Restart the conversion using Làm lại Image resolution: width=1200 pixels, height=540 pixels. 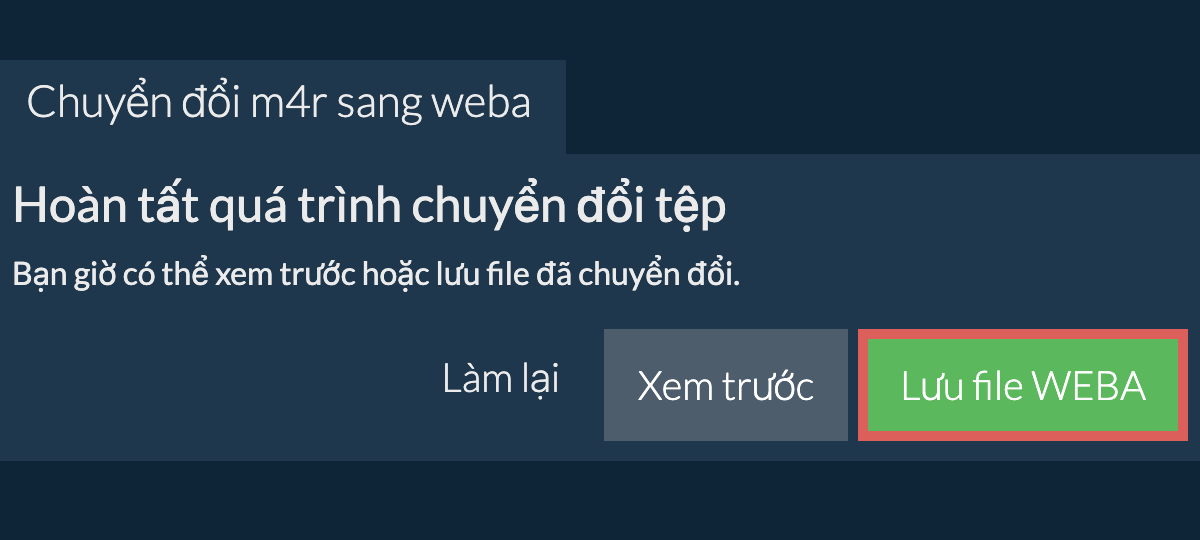coord(500,381)
